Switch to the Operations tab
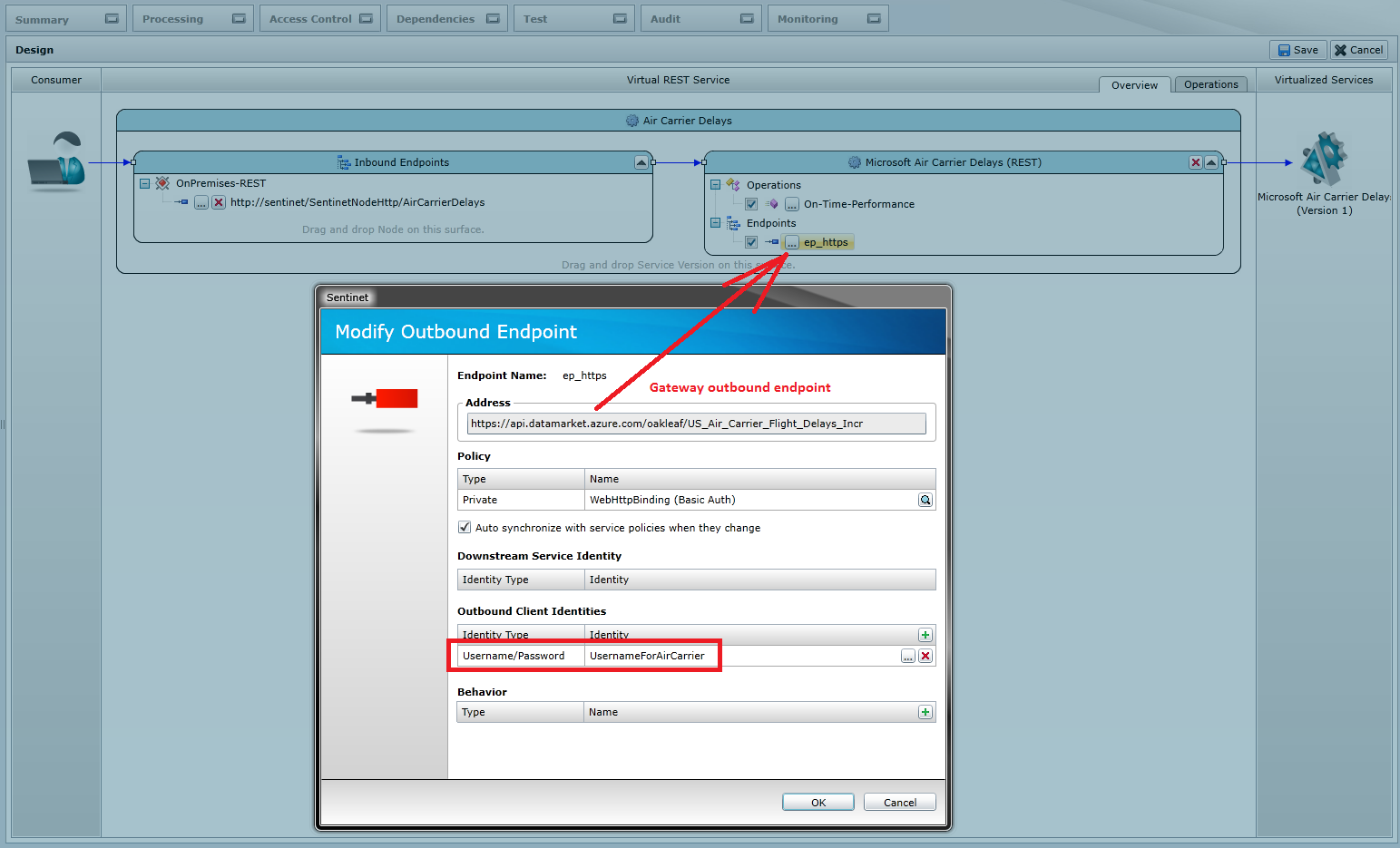The width and height of the screenshot is (1400, 848). (1210, 84)
